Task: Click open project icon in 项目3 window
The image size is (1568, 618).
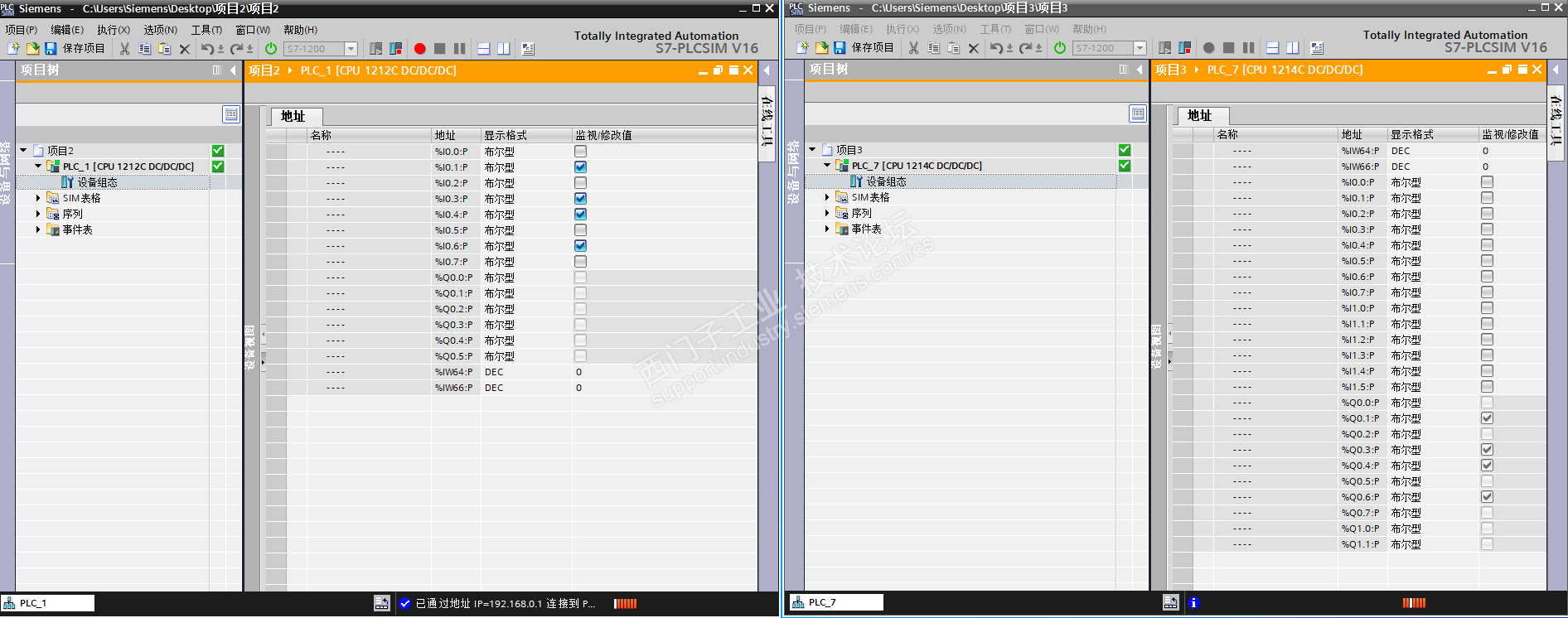Action: [x=821, y=48]
